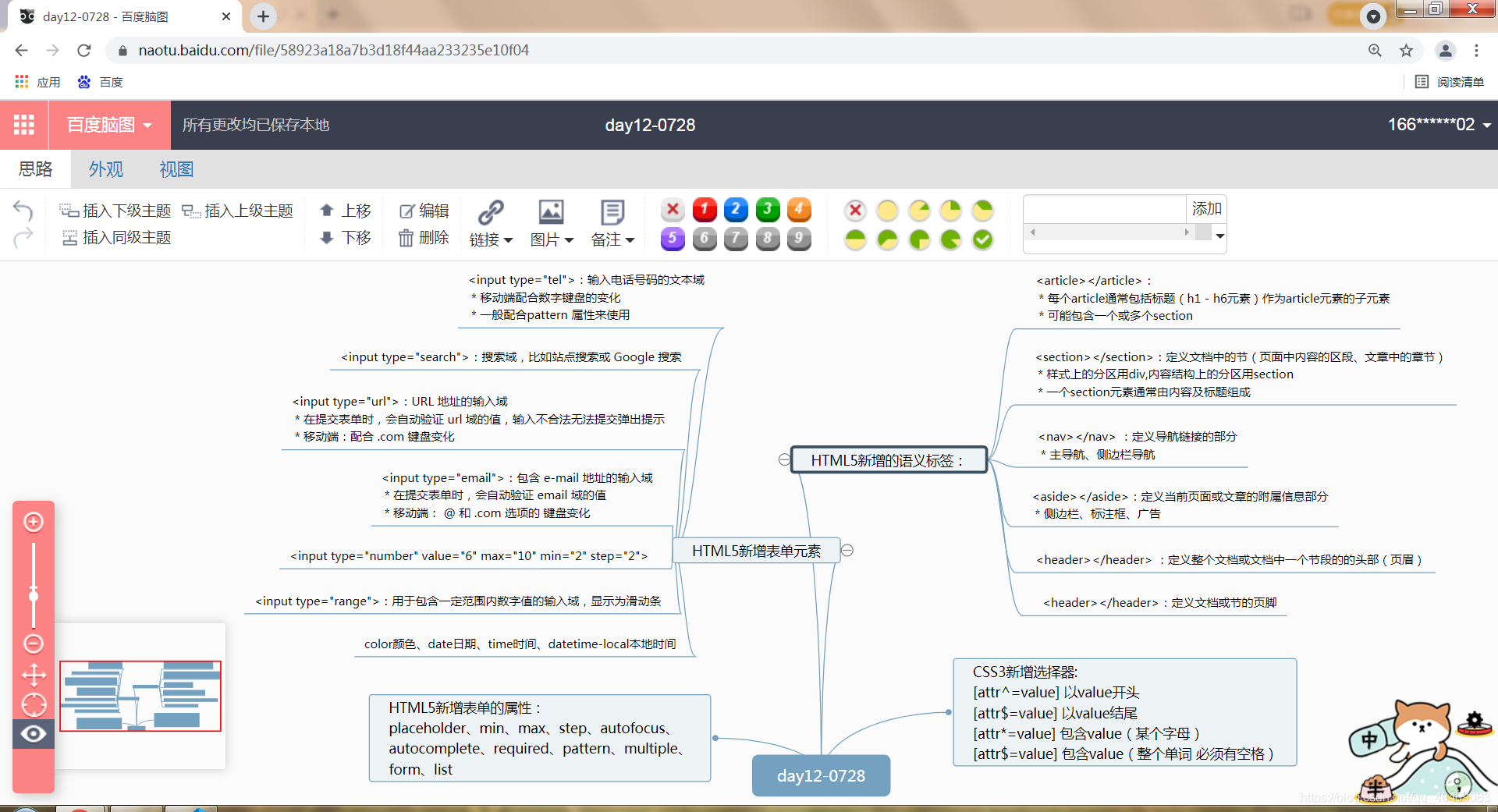This screenshot has width=1498, height=812.
Task: Click the locate root target icon
Action: [x=34, y=704]
